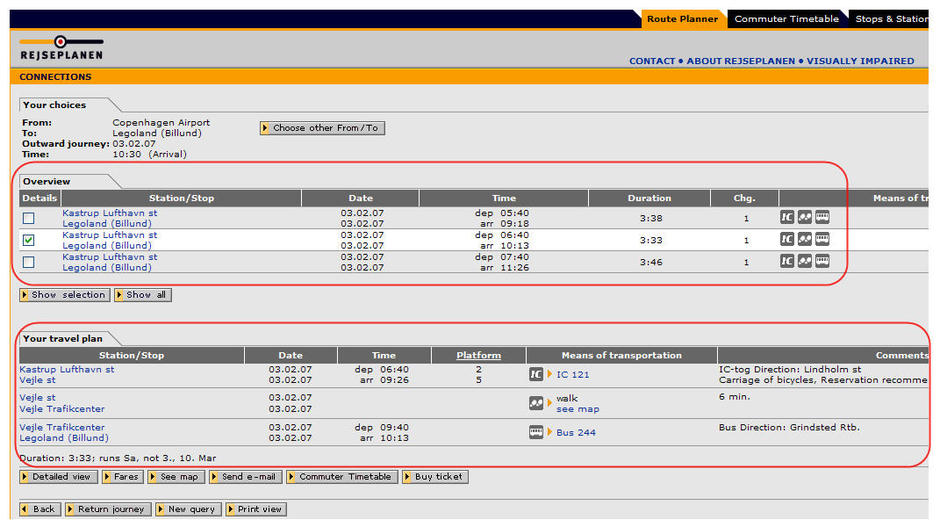The width and height of the screenshot is (940, 527).
Task: Click the Show all button
Action: [143, 295]
